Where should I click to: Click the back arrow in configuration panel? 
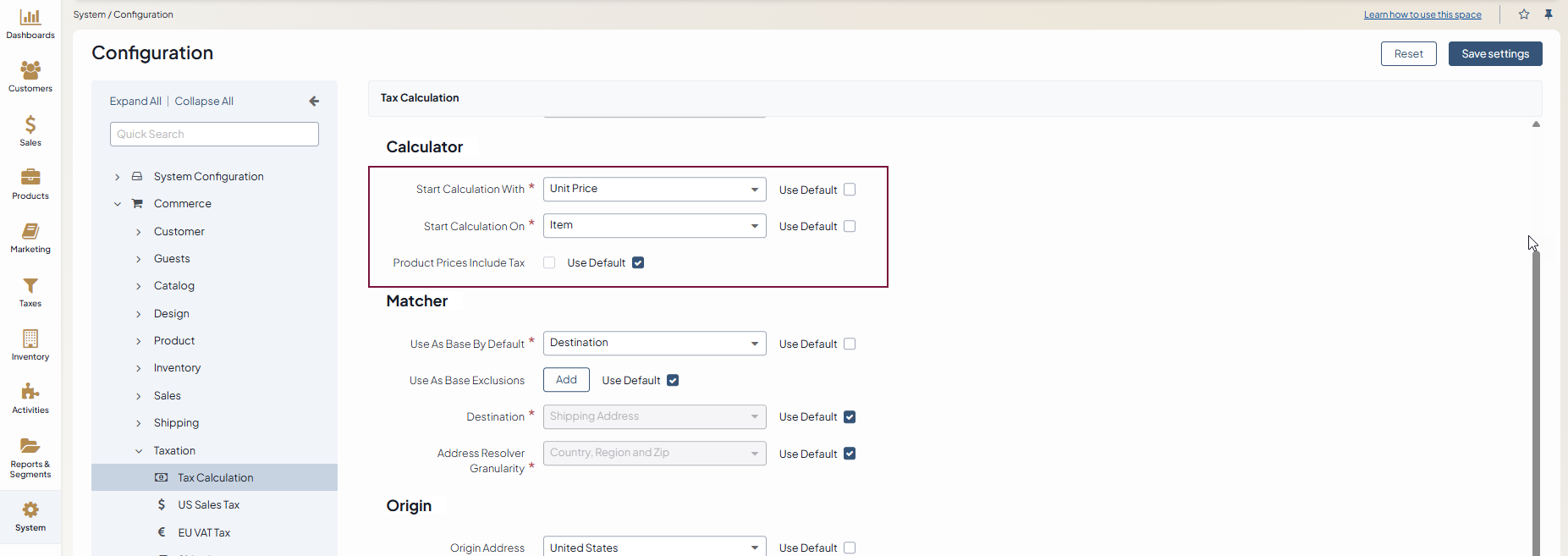pos(314,102)
